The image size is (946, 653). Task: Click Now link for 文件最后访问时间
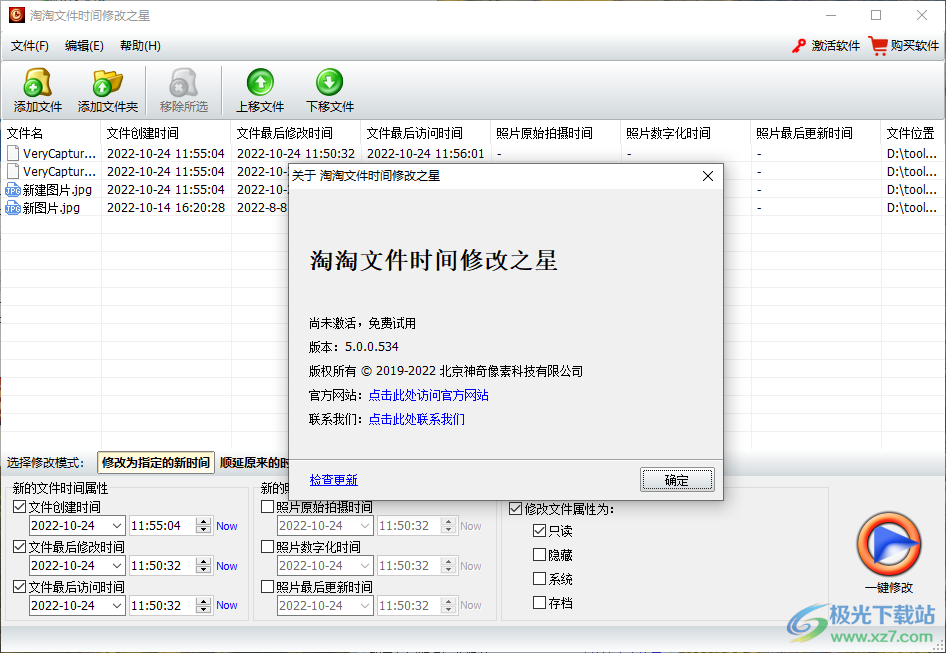click(227, 605)
